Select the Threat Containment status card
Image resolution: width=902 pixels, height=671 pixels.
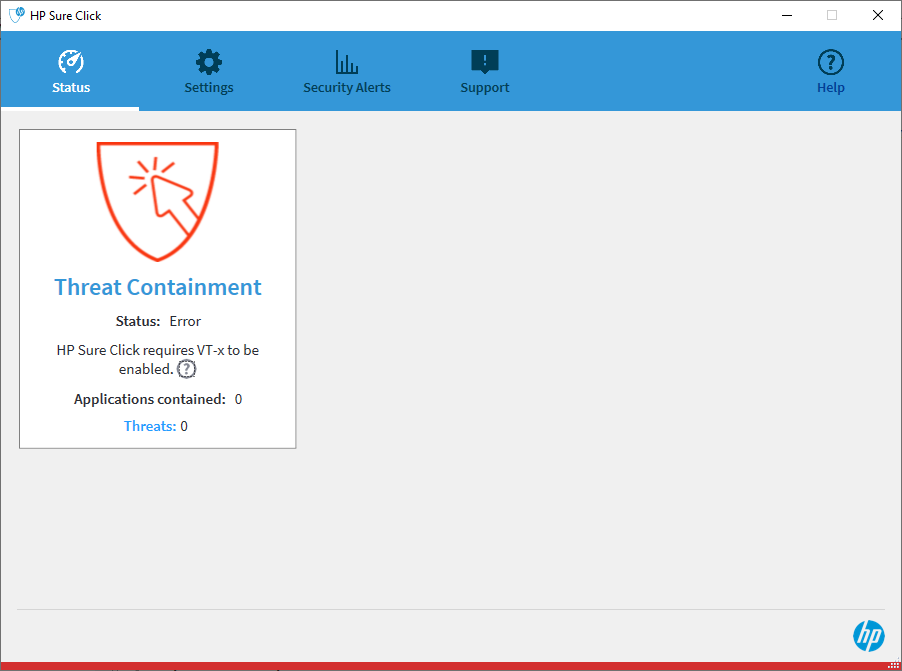(157, 288)
